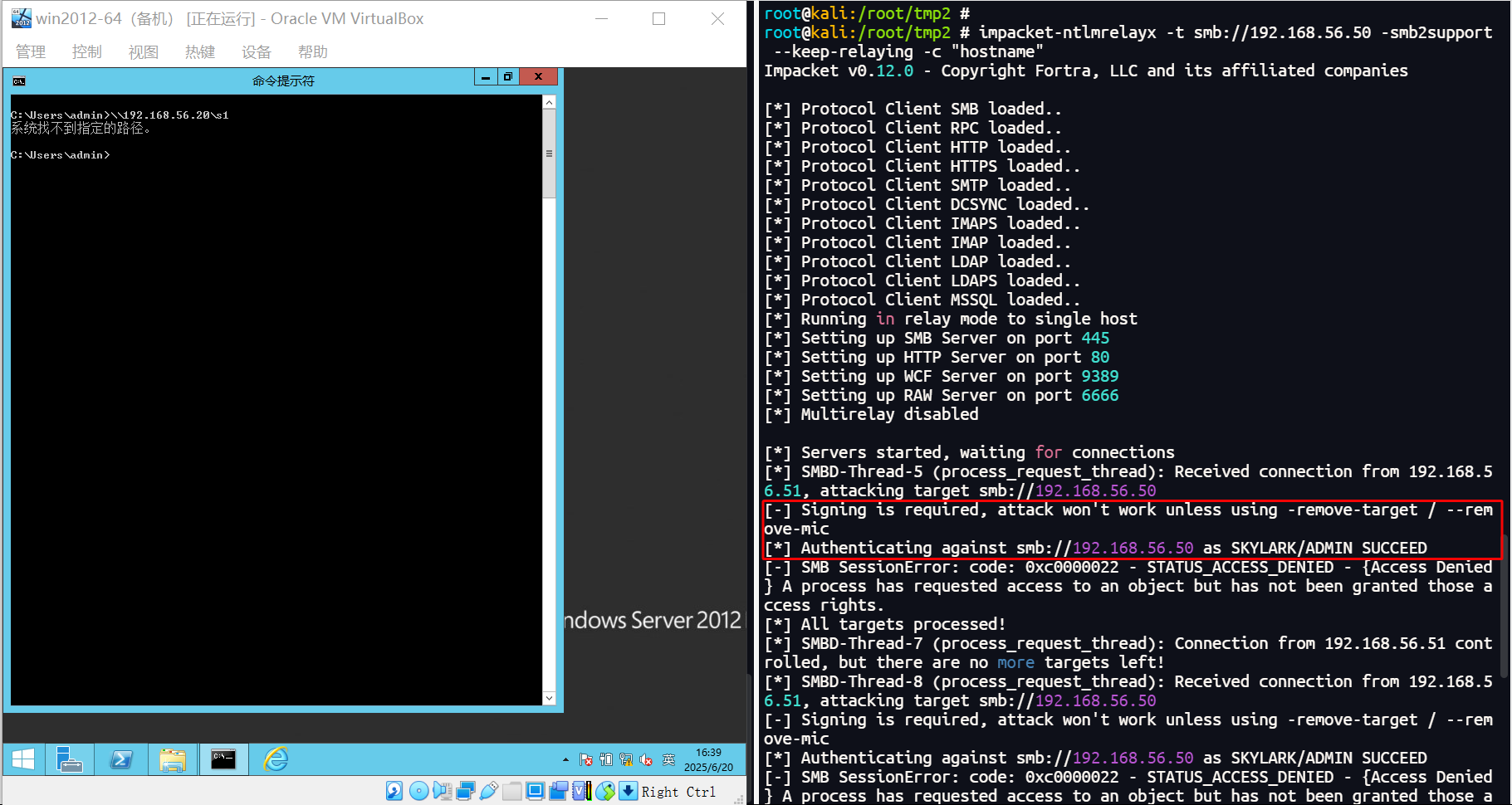1512x805 pixels.
Task: Click the VirtualBox optical drive icon
Action: tap(419, 791)
